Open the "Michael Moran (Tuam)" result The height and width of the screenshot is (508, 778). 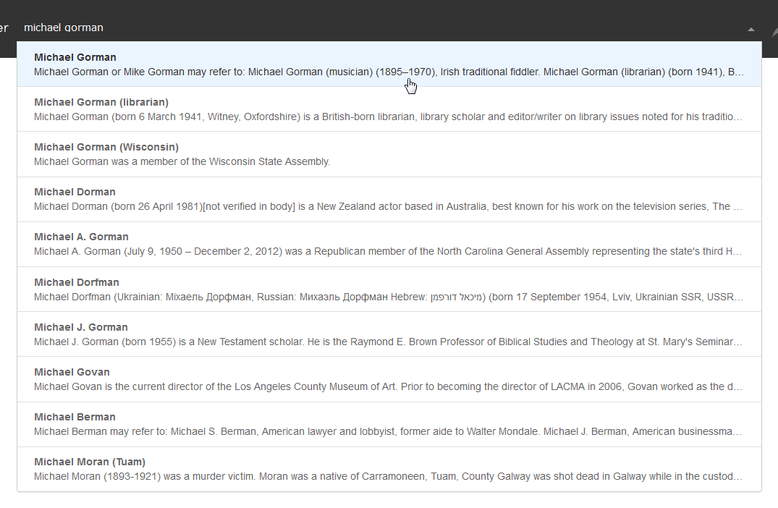tap(389, 469)
